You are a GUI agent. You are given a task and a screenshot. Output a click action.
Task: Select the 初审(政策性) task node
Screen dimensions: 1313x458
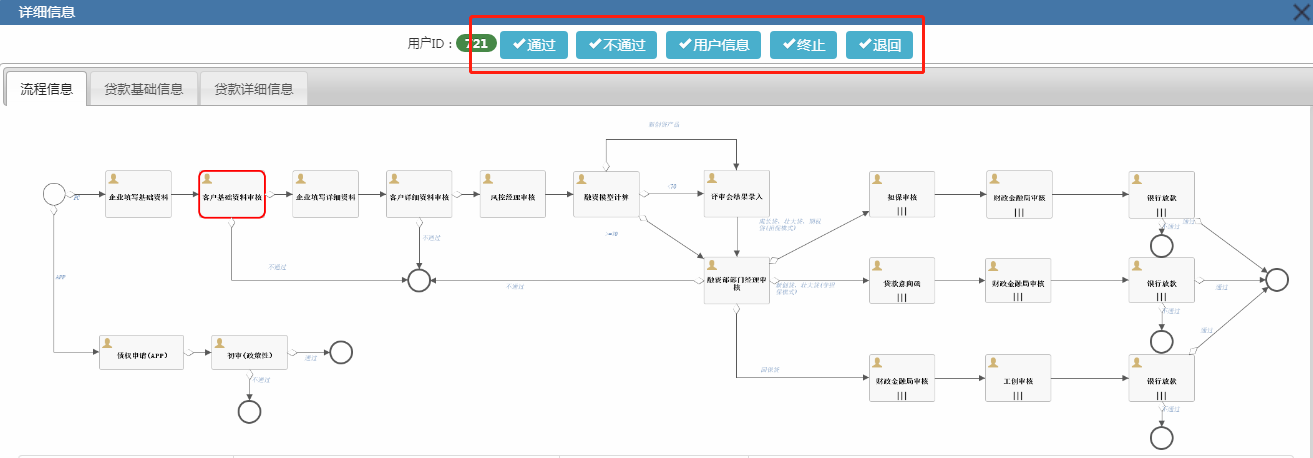tap(249, 352)
